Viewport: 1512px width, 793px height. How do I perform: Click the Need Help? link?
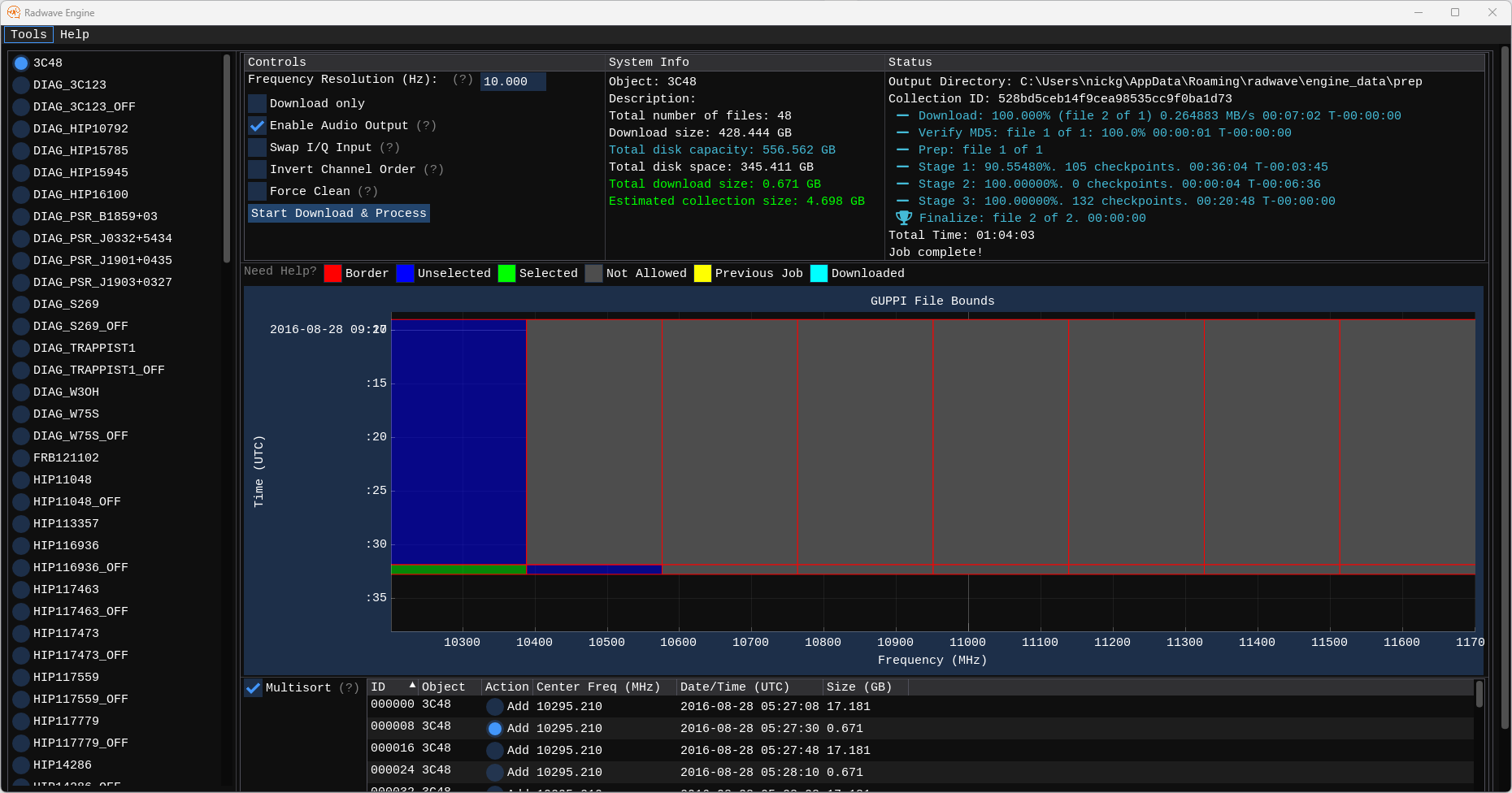click(x=280, y=271)
